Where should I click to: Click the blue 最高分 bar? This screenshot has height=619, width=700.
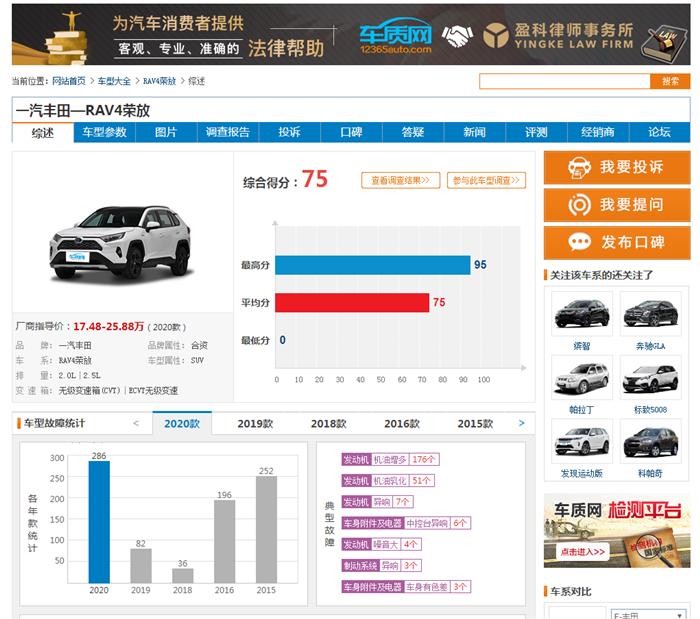(373, 265)
